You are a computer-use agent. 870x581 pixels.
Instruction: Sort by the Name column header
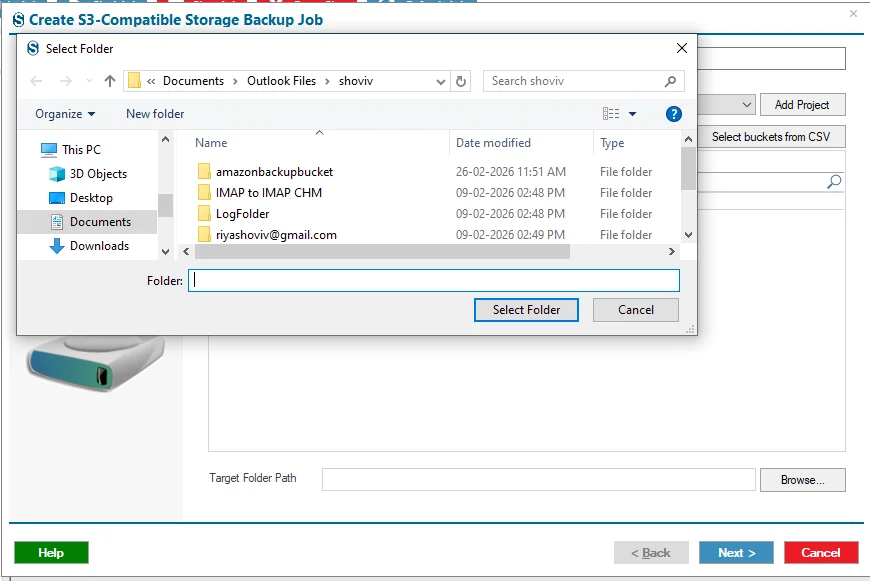(211, 143)
